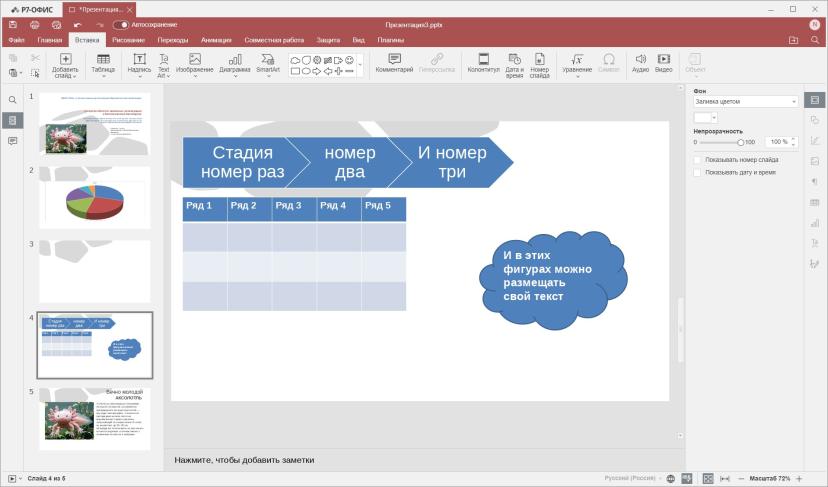Click the Колонтитул icon

click(x=483, y=59)
